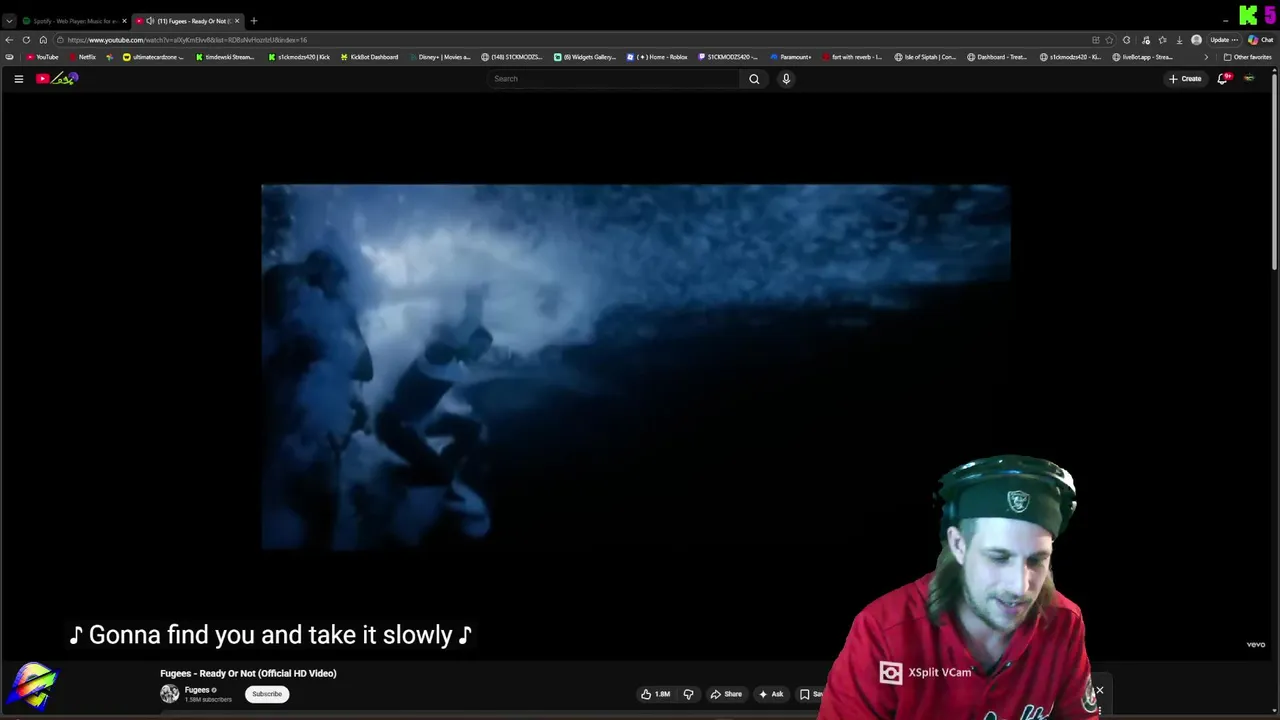The width and height of the screenshot is (1280, 720).
Task: Open the Widgets Gallery bookmark
Action: click(x=585, y=57)
